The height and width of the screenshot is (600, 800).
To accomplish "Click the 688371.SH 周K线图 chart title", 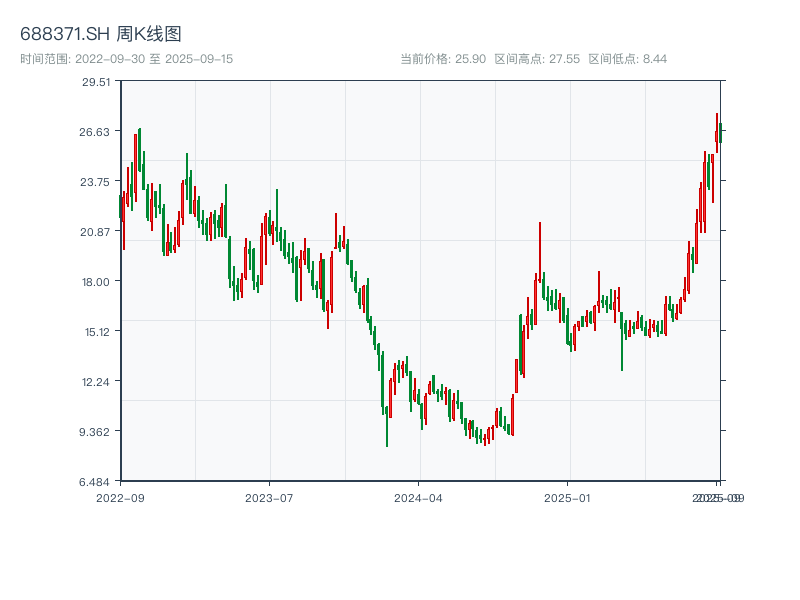I will coord(101,35).
